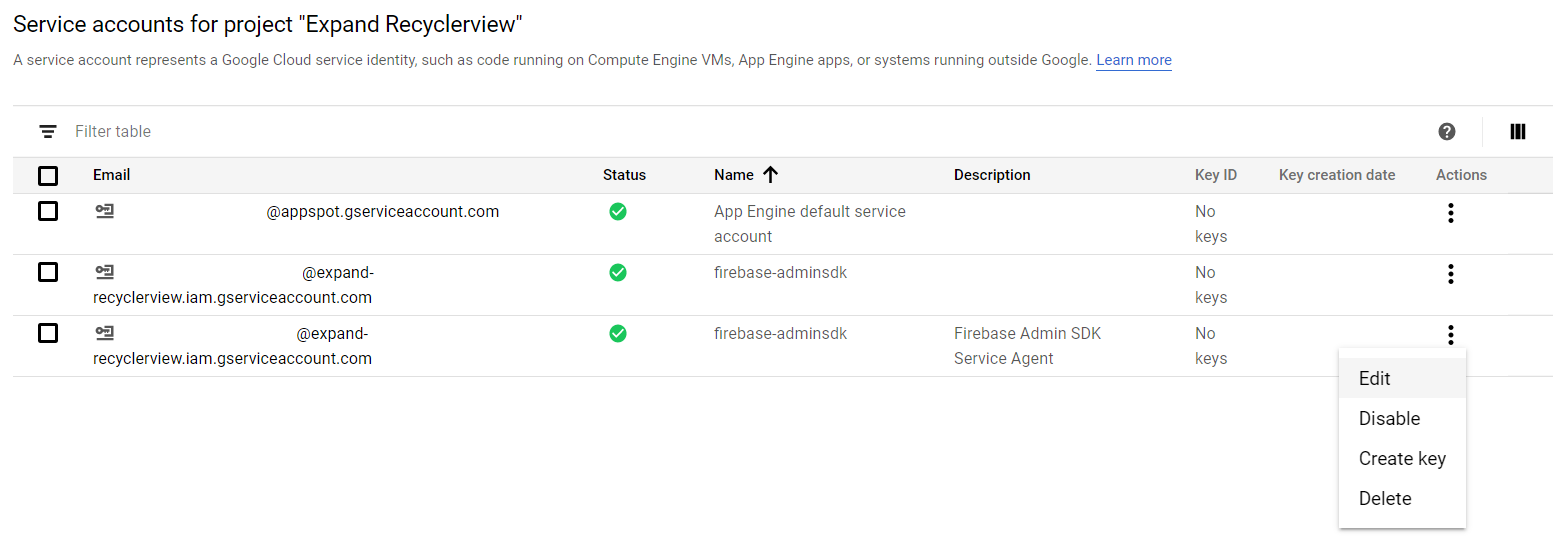Follow the Learn more link
The image size is (1556, 539).
(x=1133, y=60)
